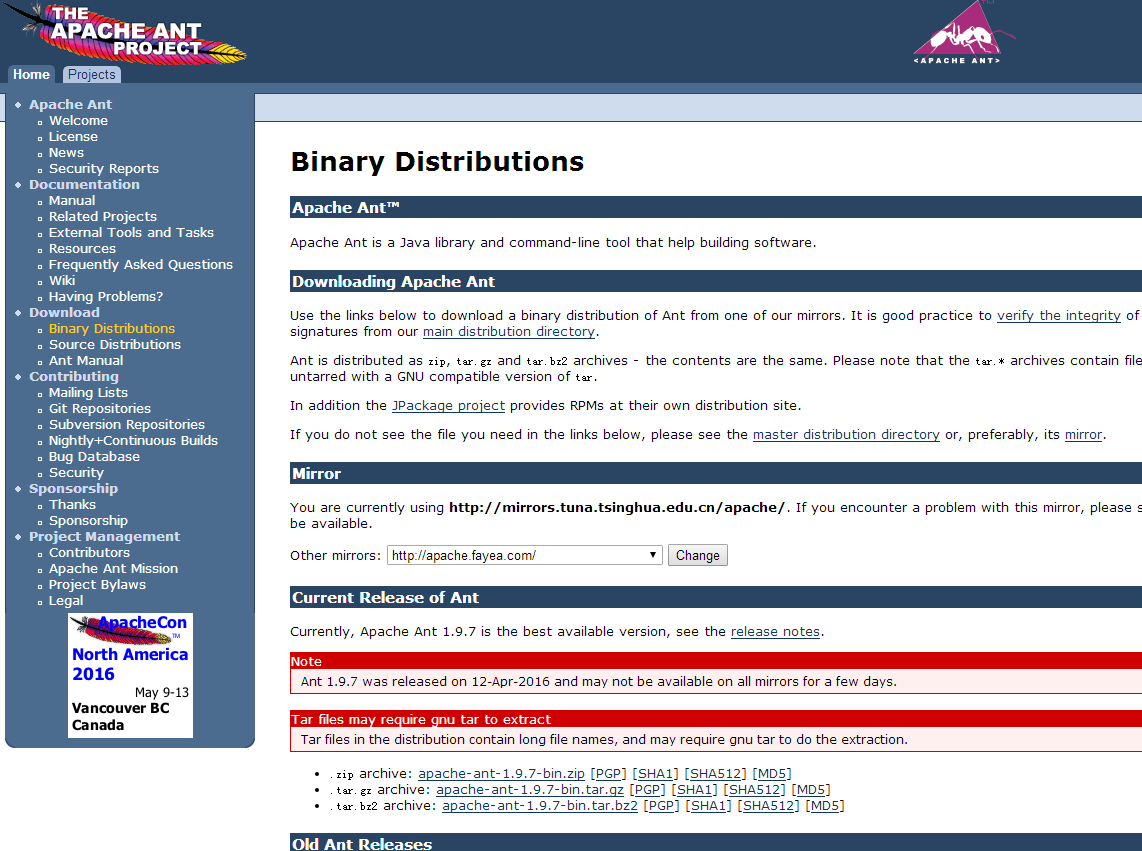Image resolution: width=1142 pixels, height=851 pixels.
Task: Open the Welcome sidebar link
Action: click(x=78, y=120)
